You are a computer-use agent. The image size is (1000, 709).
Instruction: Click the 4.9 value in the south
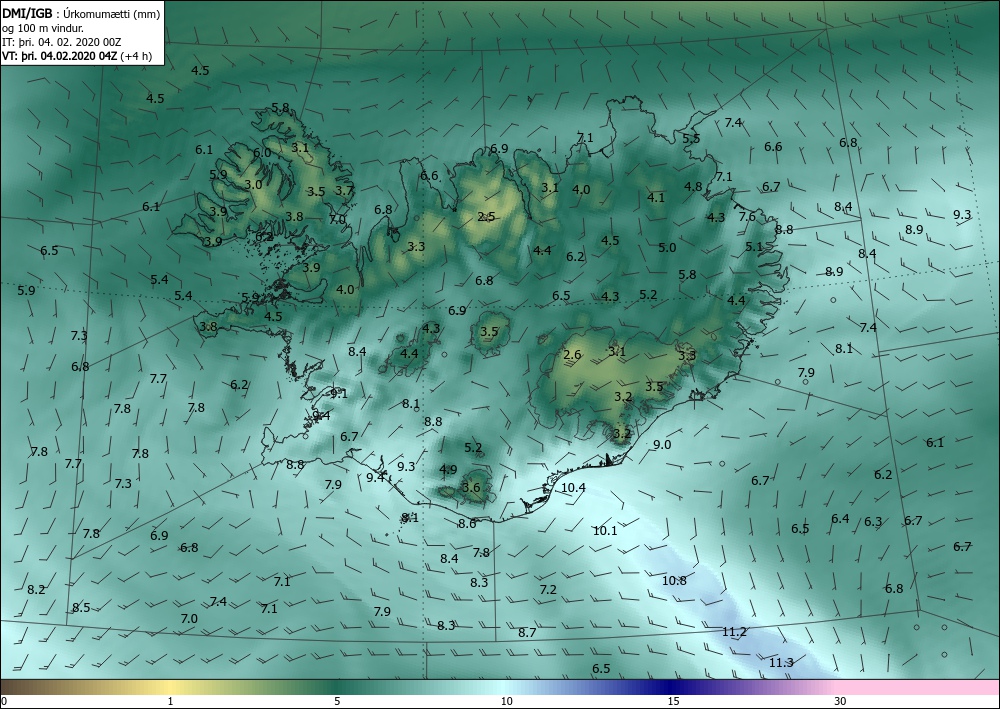coord(448,469)
